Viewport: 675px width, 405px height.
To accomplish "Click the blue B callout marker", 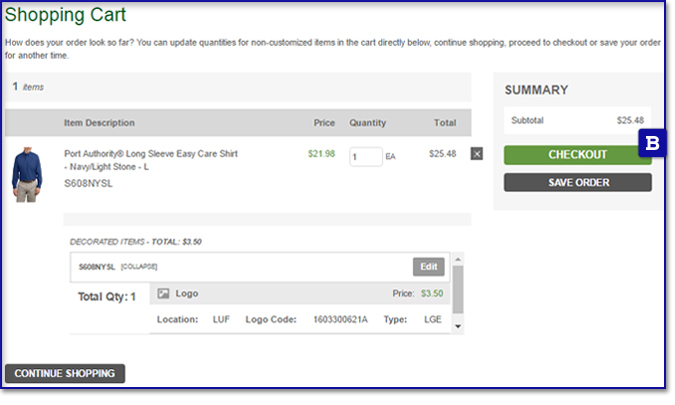I will (652, 144).
